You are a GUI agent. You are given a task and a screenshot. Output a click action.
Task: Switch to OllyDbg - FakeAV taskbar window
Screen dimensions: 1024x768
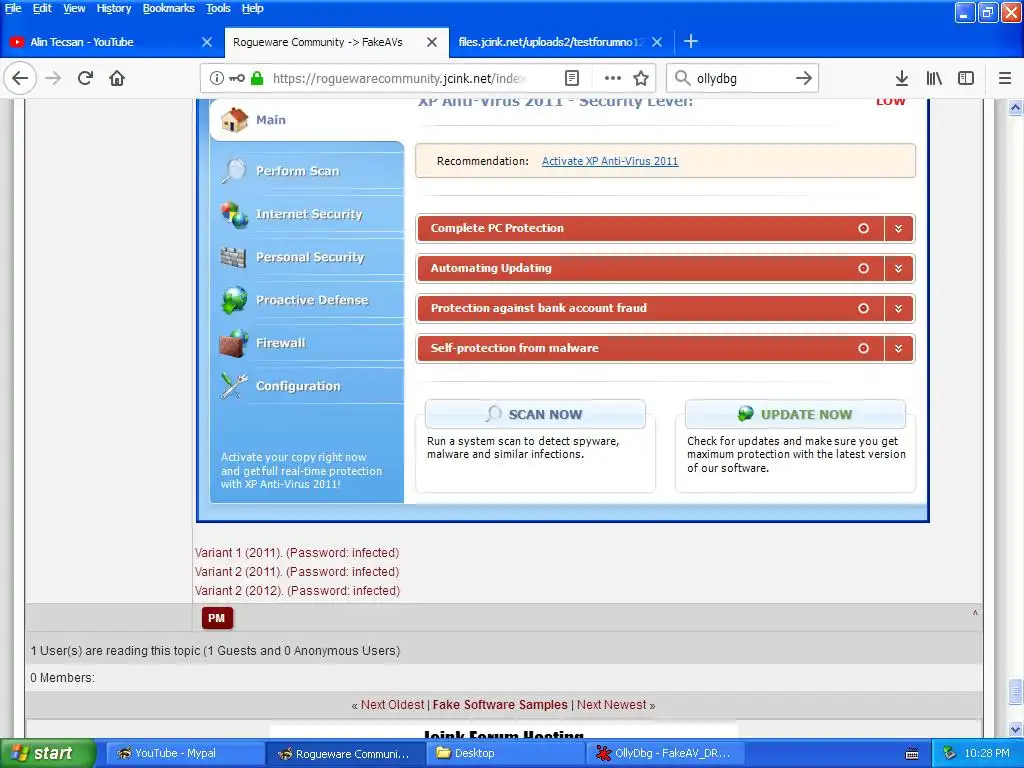coord(664,753)
